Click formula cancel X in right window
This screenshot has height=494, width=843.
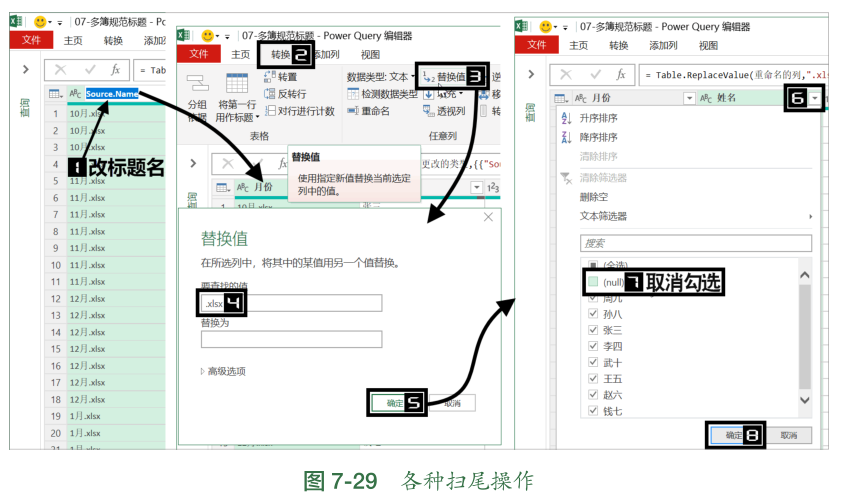tap(566, 75)
